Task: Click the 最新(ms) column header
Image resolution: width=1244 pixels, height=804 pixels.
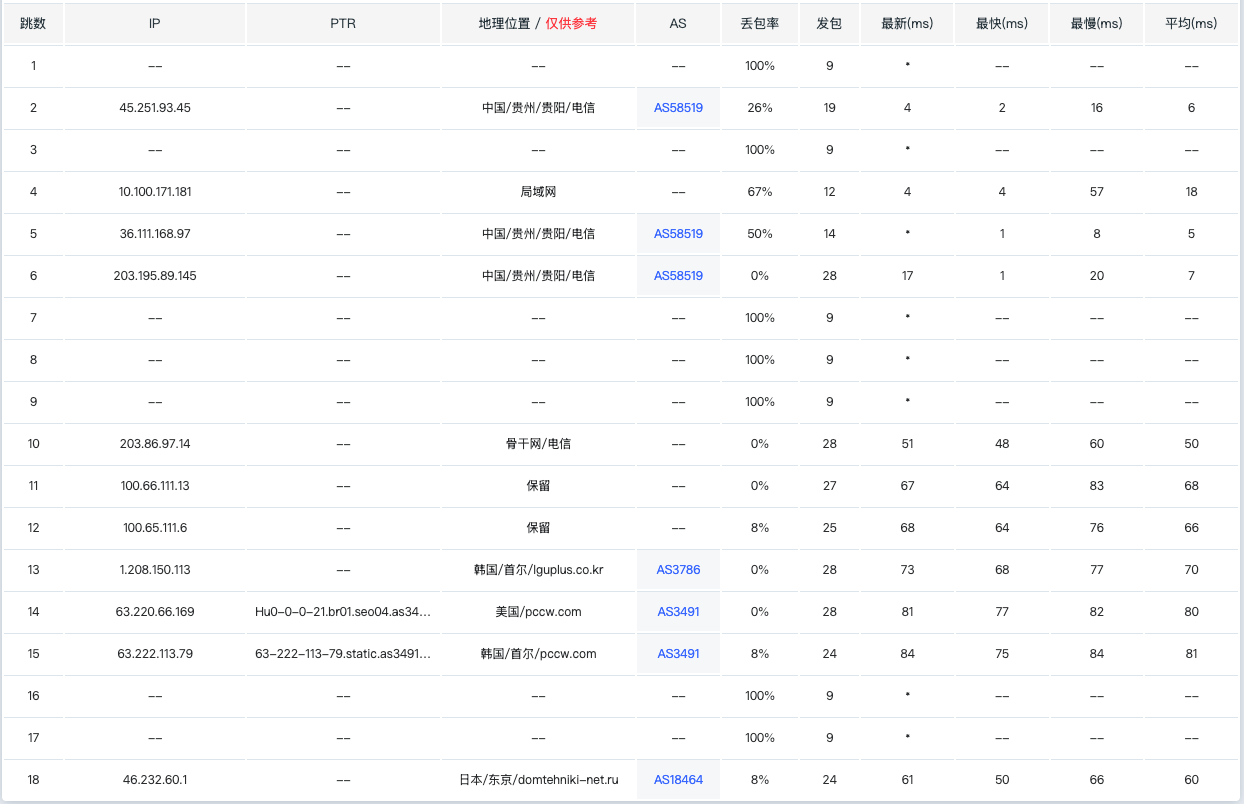Action: [907, 24]
